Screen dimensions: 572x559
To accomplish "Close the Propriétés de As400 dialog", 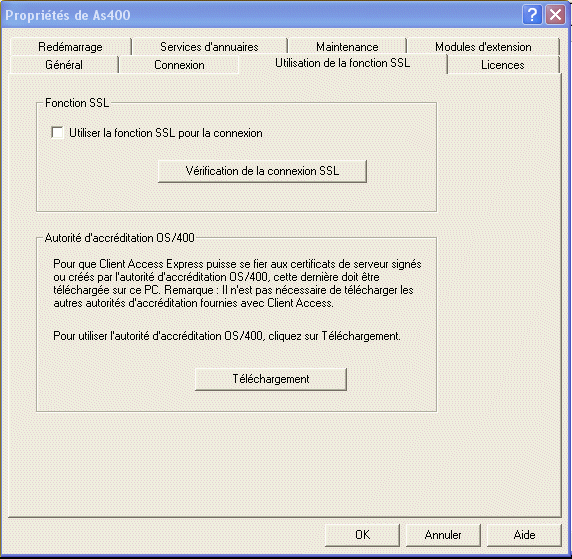I will 555,15.
